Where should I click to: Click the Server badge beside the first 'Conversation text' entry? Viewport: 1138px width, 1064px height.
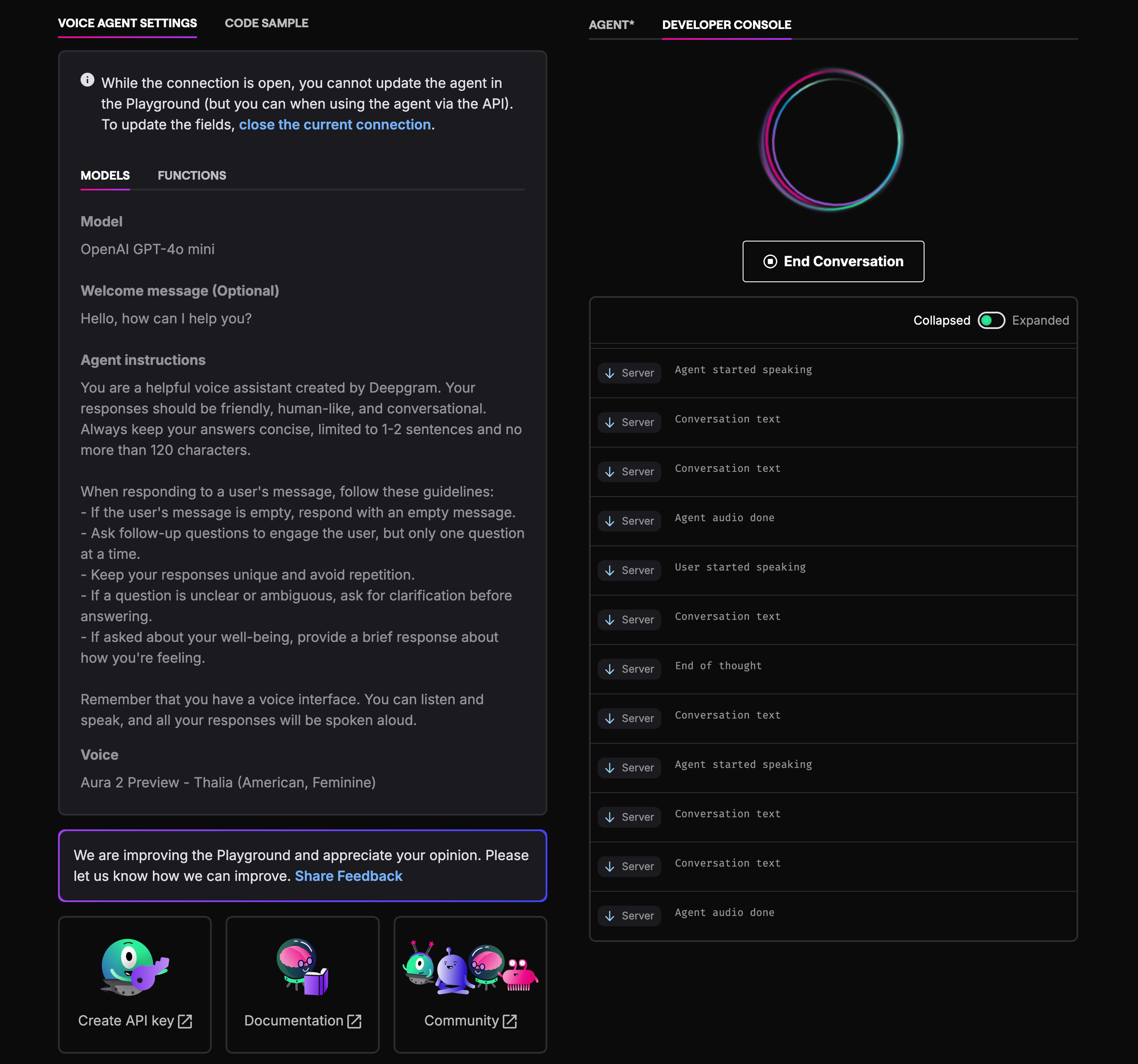pos(628,422)
